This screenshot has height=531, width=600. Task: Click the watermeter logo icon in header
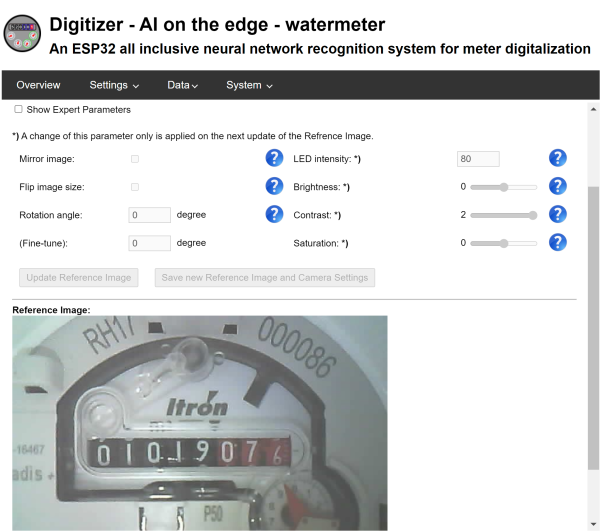click(x=22, y=34)
